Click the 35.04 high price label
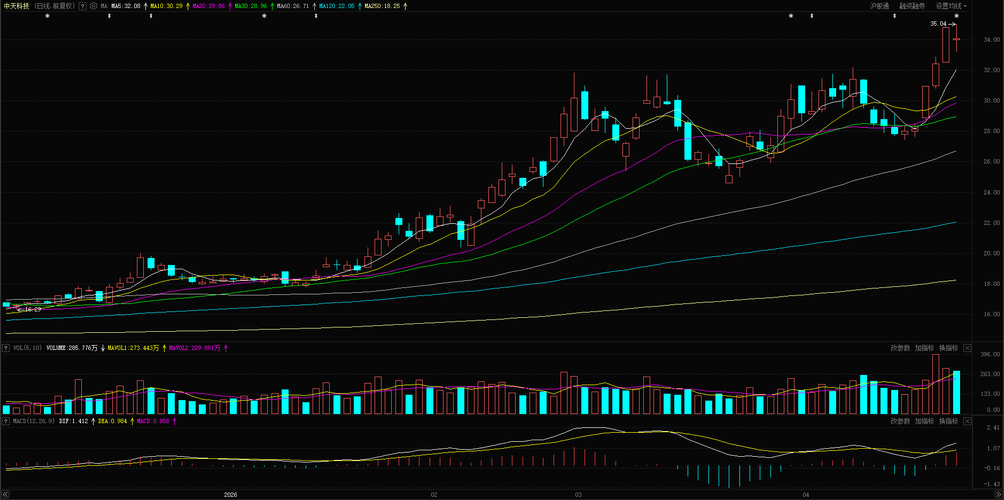 point(938,24)
